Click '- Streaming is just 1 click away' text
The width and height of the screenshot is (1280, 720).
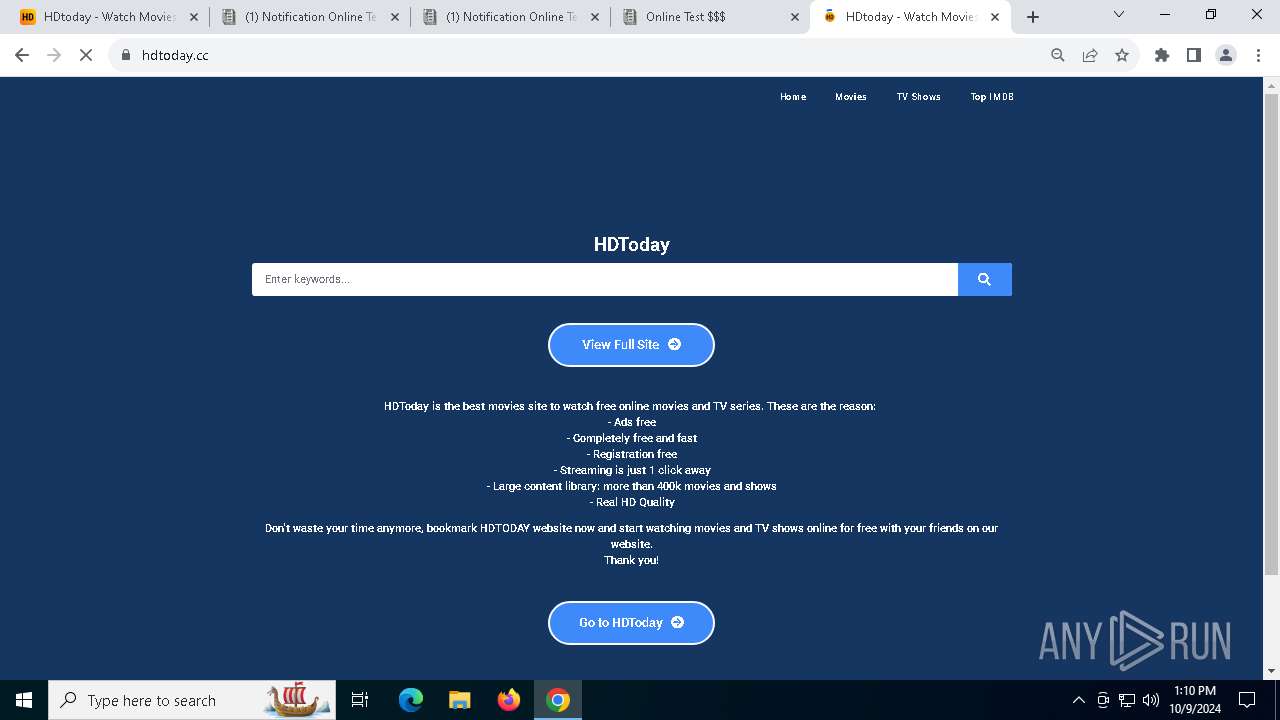632,470
